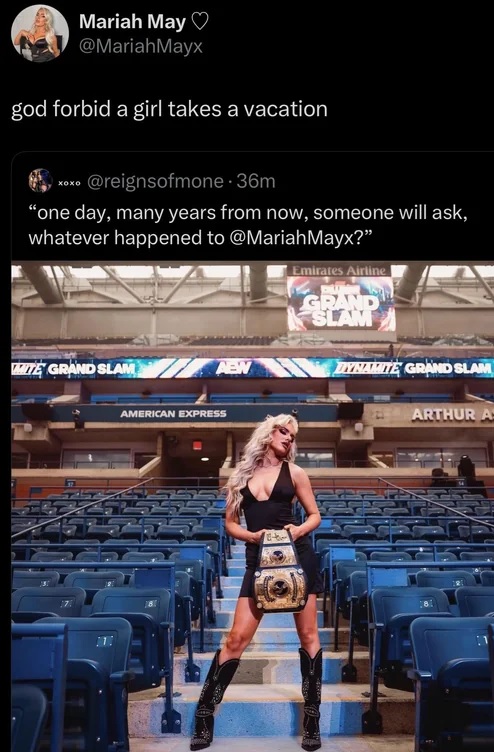Click the 'xoxo' quoted display name
This screenshot has height=752, width=494.
[69, 183]
